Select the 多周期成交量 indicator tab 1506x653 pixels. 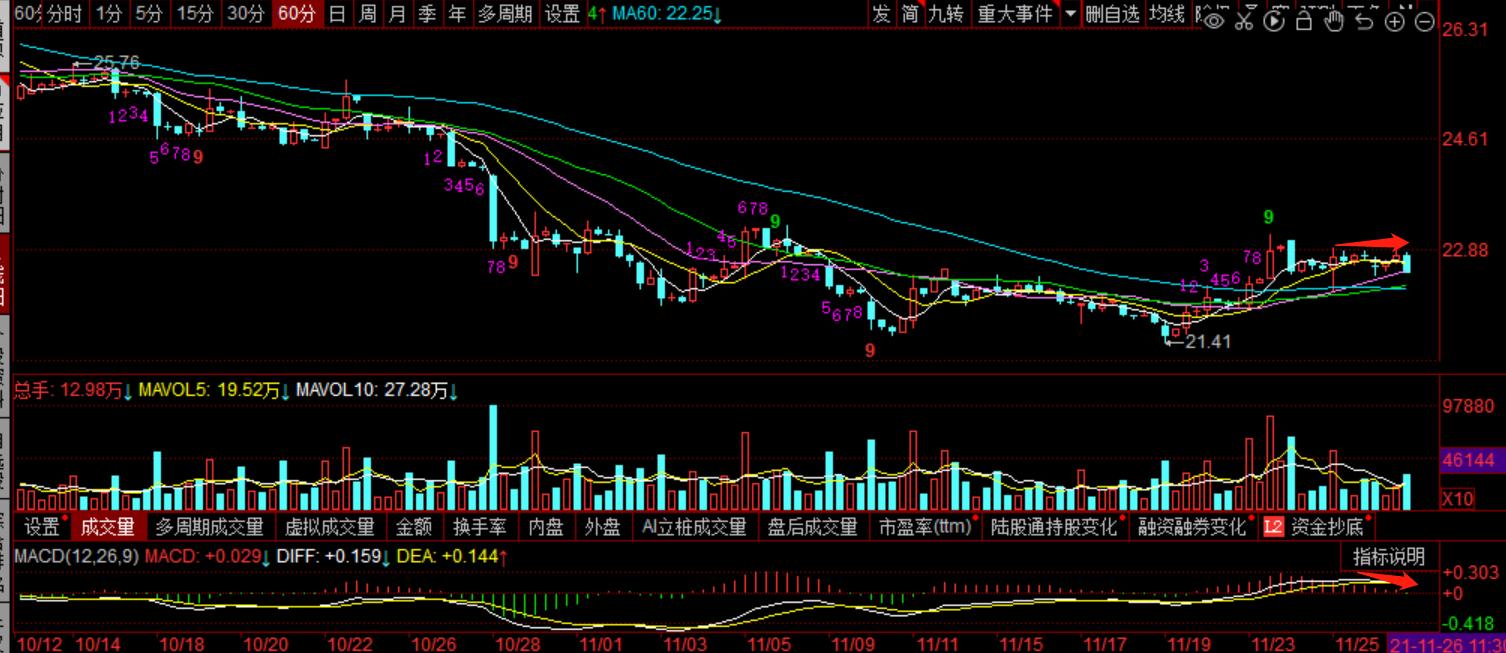click(x=210, y=527)
